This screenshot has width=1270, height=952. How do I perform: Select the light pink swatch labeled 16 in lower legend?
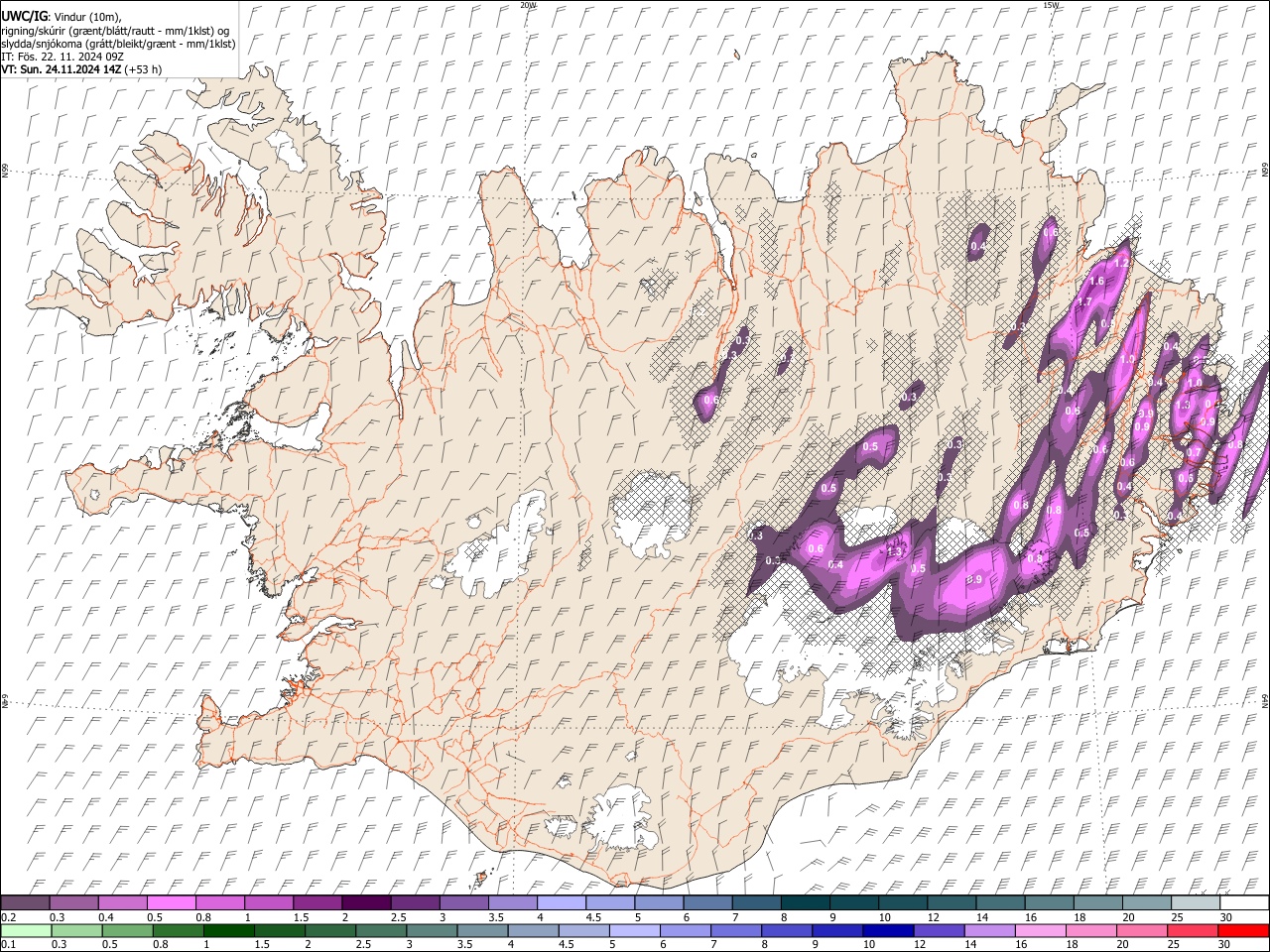pos(1040,930)
